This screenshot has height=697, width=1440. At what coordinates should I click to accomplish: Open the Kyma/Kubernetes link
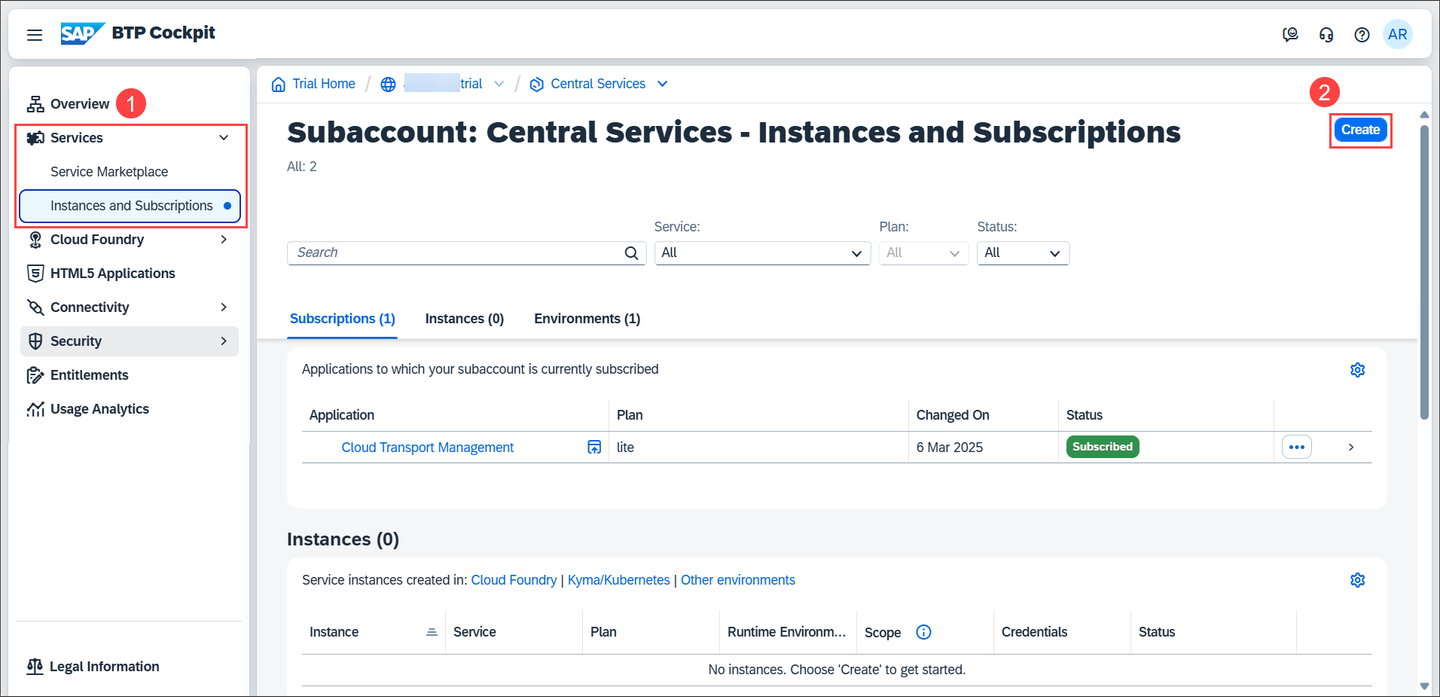click(619, 580)
